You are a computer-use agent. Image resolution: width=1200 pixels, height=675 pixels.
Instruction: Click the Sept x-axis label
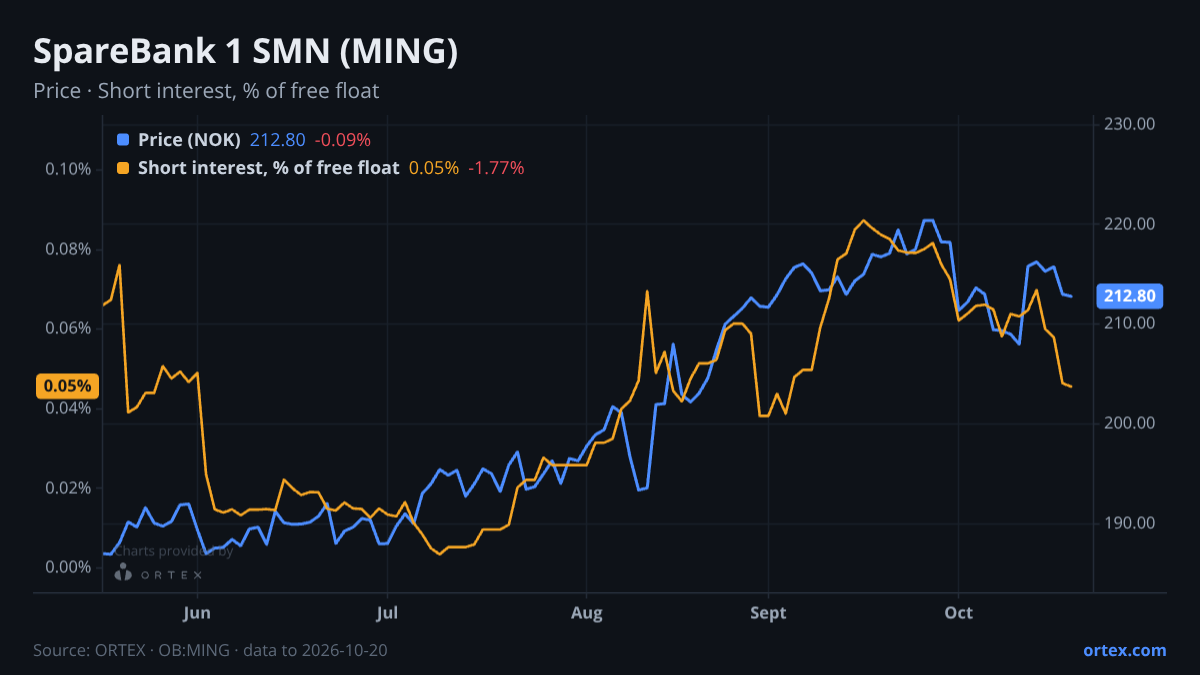pos(768,613)
